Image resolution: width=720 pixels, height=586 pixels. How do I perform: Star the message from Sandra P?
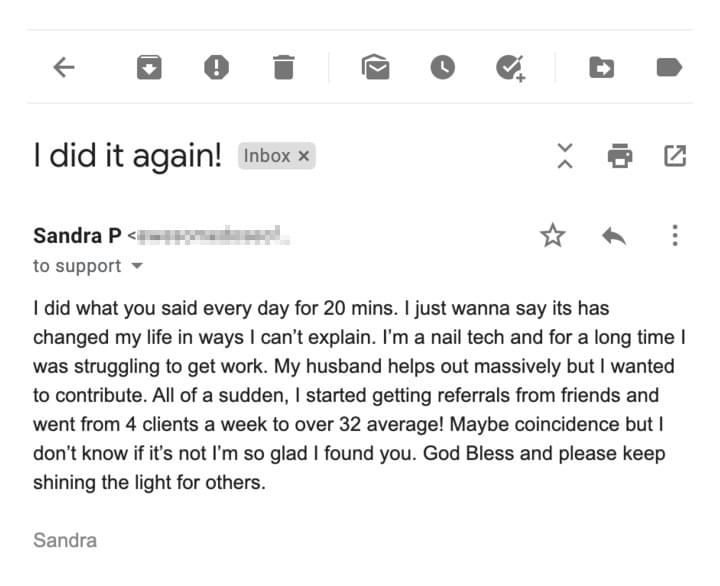click(x=553, y=236)
